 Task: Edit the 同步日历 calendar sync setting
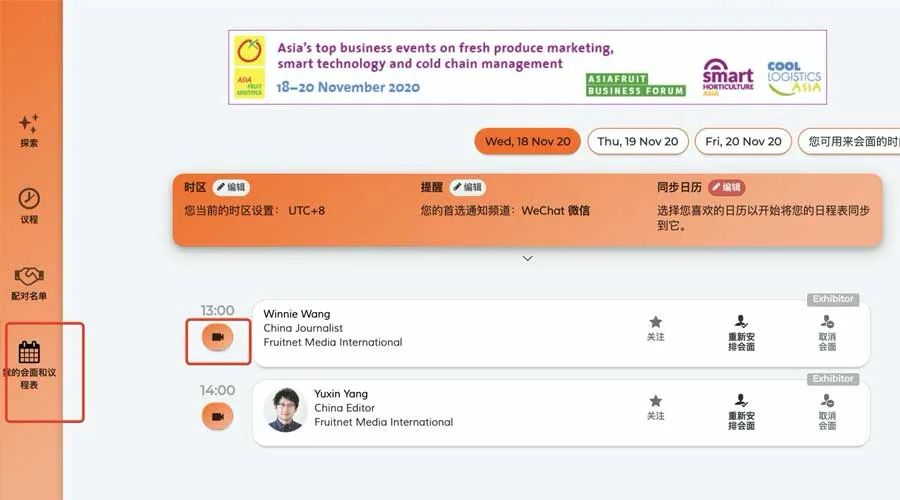726,187
